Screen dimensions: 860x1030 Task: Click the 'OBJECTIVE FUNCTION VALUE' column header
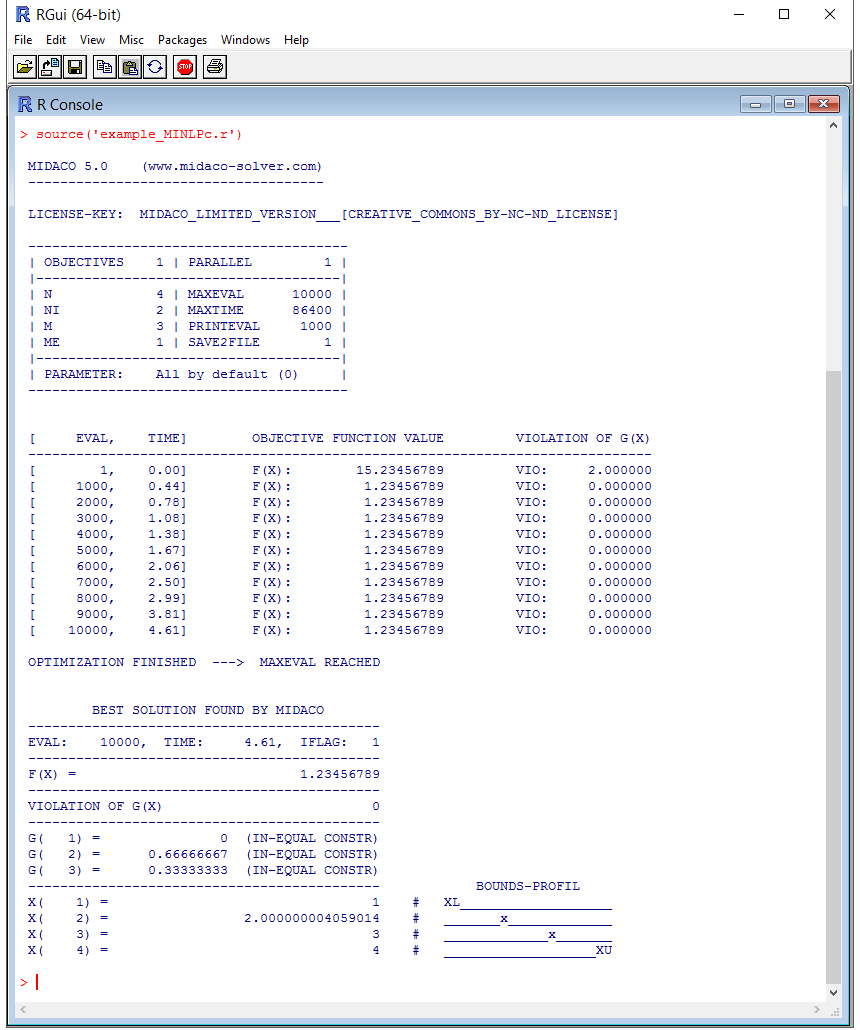[348, 438]
